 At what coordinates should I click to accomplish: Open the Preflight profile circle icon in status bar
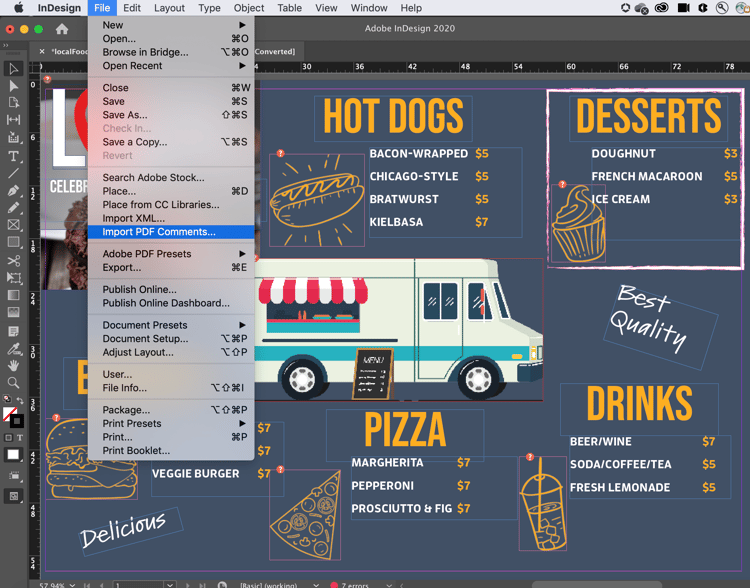(x=222, y=585)
